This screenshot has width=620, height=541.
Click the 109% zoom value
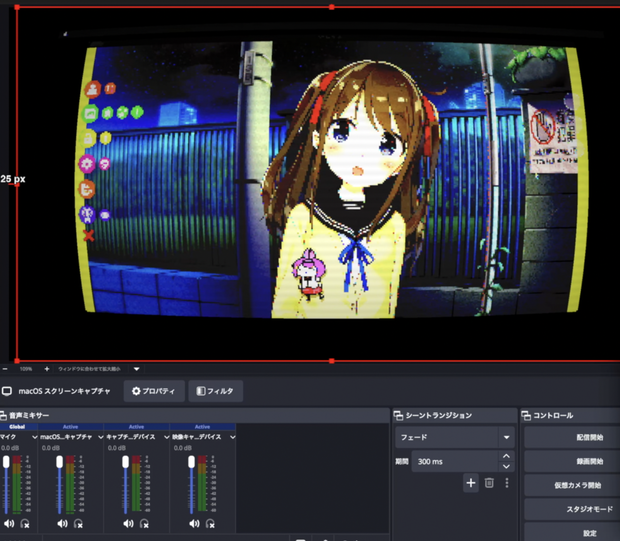[26, 369]
